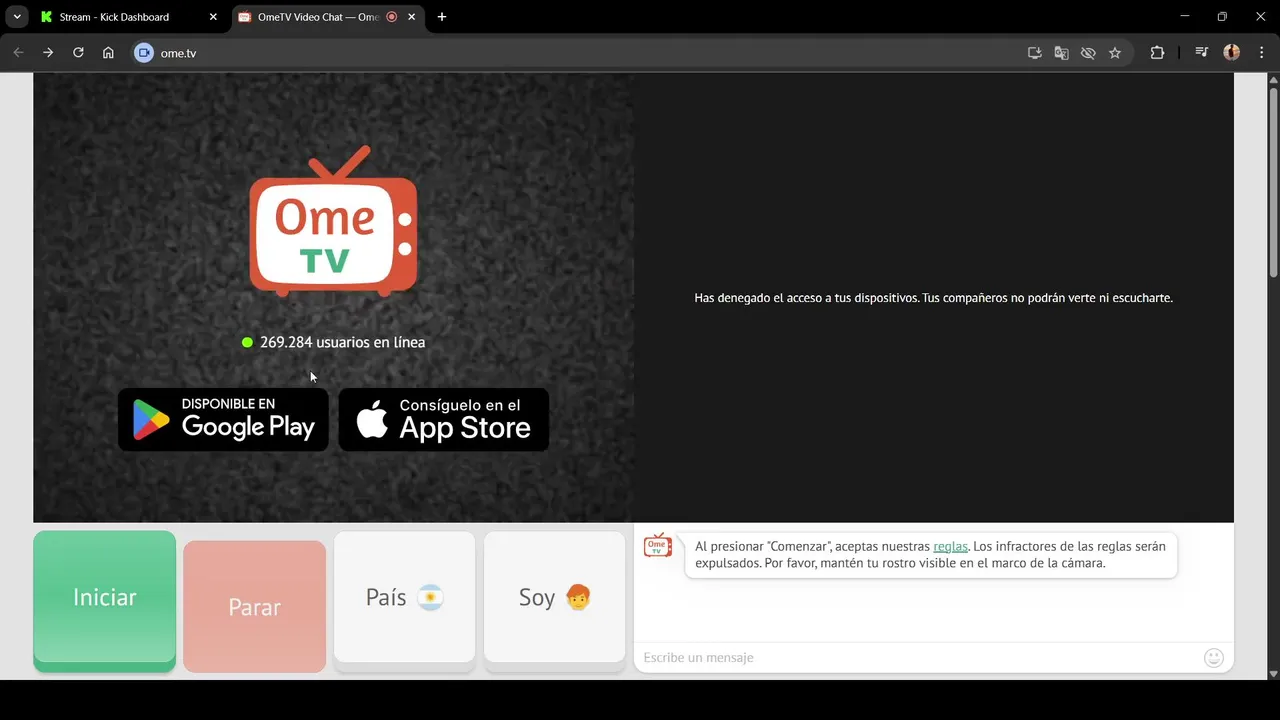Image resolution: width=1280 pixels, height=720 pixels.
Task: Open the Chrome three-dot menu
Action: (1261, 53)
